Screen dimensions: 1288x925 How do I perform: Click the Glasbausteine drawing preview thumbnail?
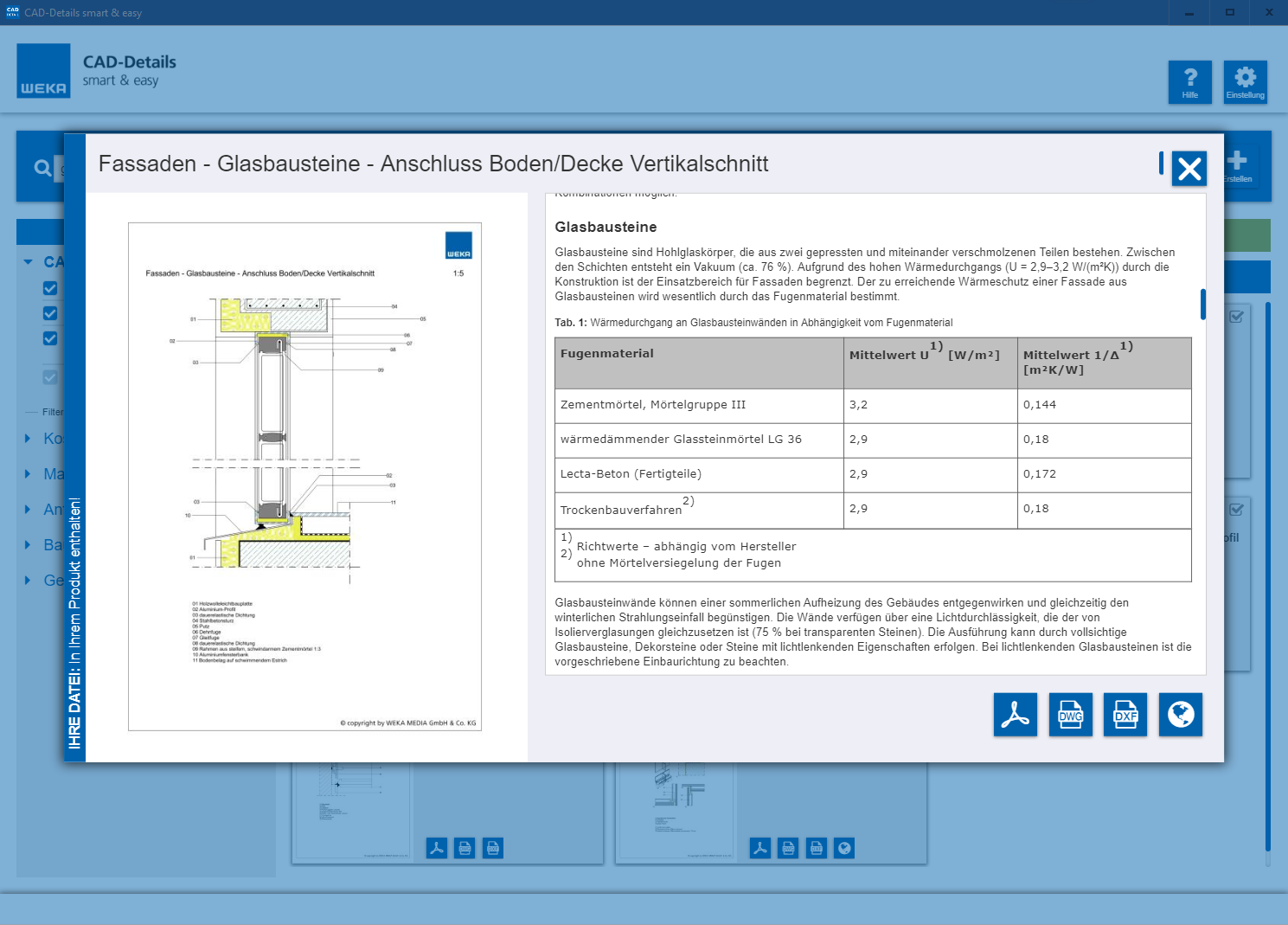pyautogui.click(x=304, y=477)
